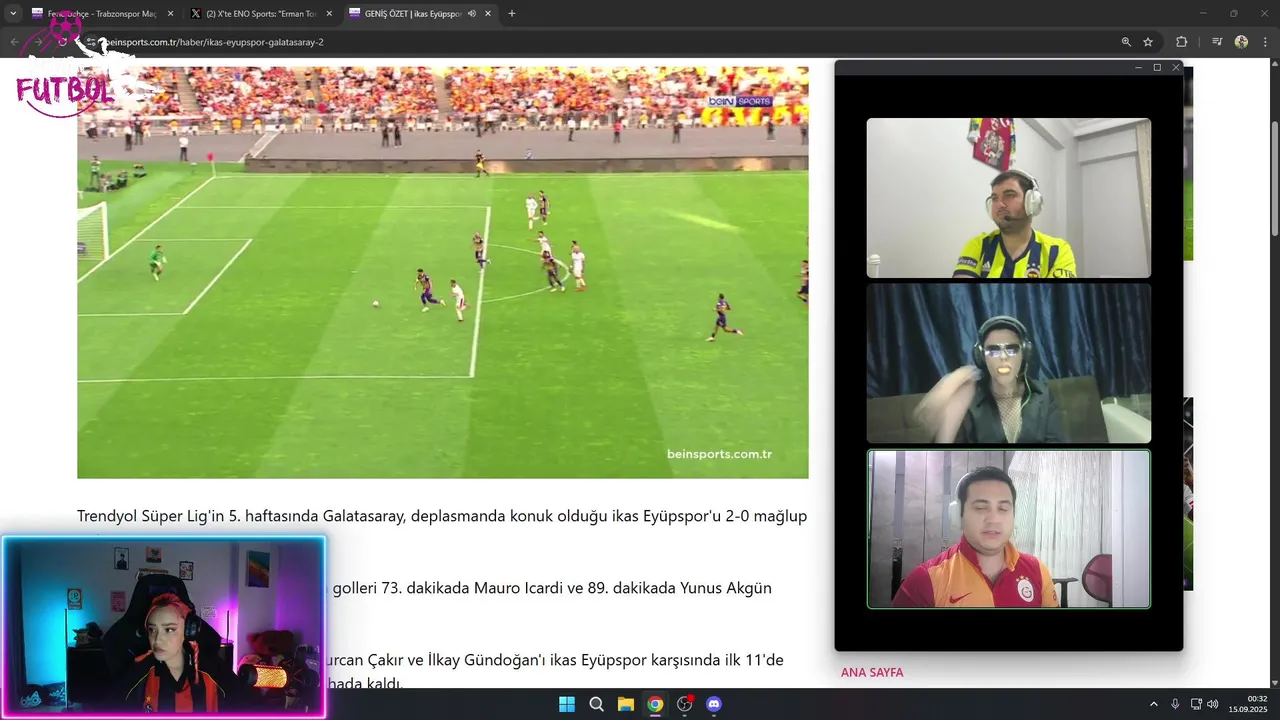The image size is (1280, 720).
Task: Open the Windows Start menu
Action: point(566,704)
